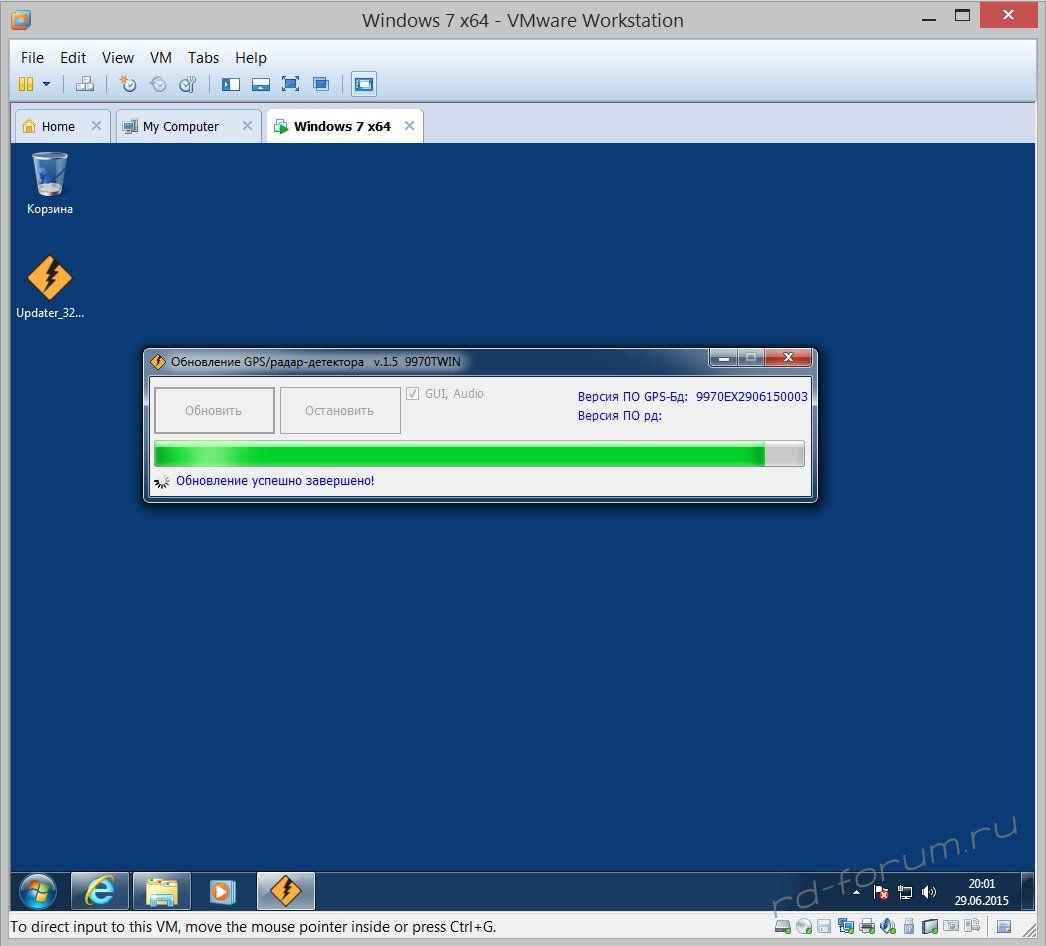Click the VMware Workstation title bar app icon
The image size is (1046, 946).
point(21,20)
